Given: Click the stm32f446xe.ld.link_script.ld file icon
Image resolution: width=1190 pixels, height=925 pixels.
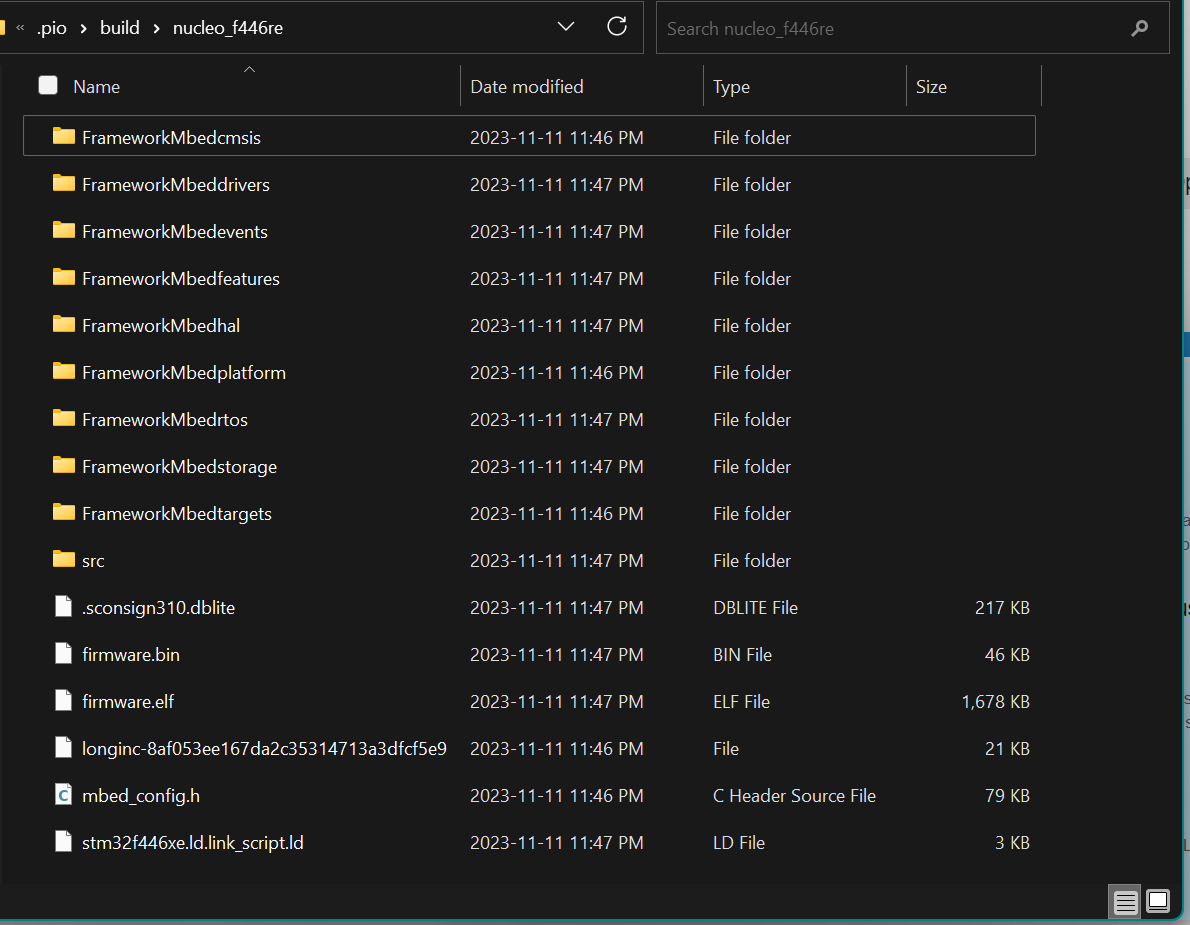Looking at the screenshot, I should point(64,842).
